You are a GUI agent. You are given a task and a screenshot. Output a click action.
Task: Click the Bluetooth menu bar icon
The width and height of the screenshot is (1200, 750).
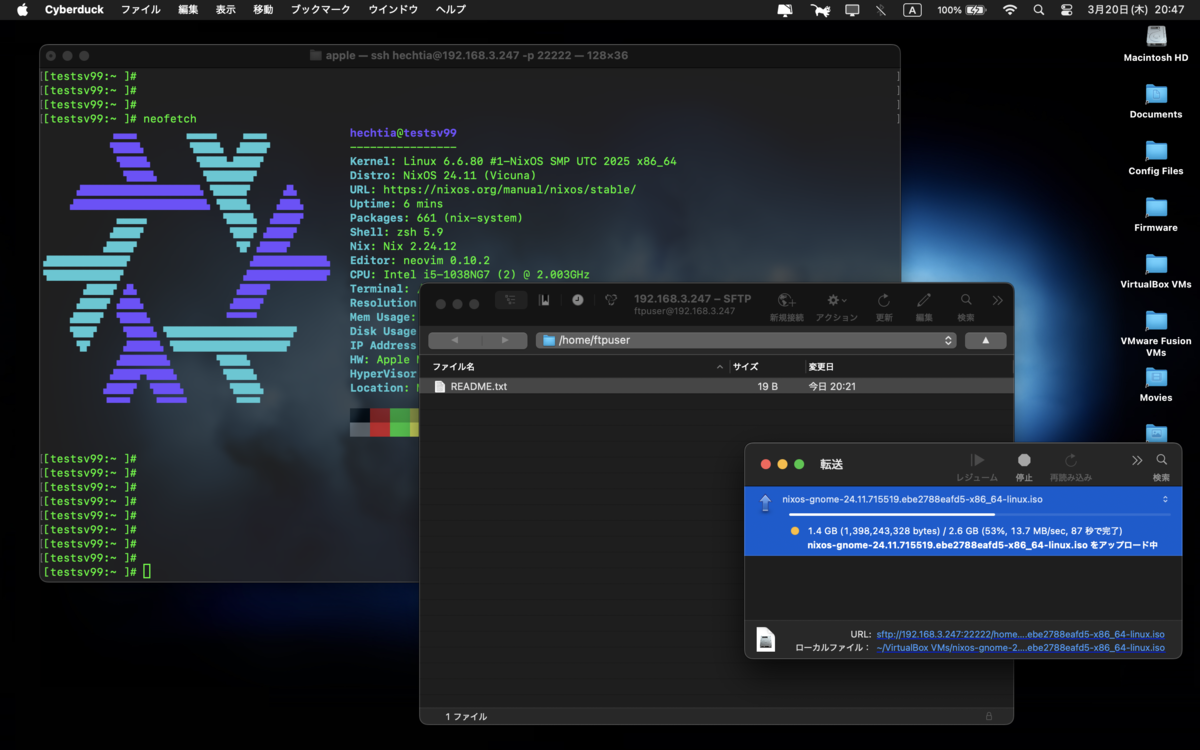(x=881, y=9)
